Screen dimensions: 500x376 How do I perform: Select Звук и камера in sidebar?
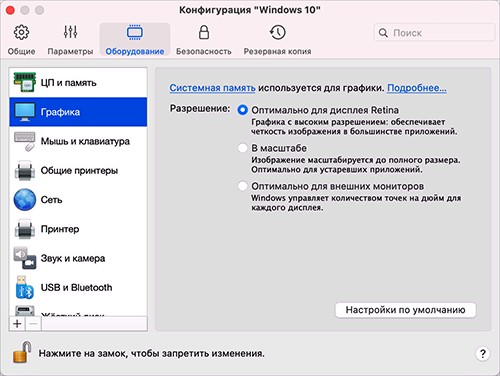pyautogui.click(x=78, y=258)
